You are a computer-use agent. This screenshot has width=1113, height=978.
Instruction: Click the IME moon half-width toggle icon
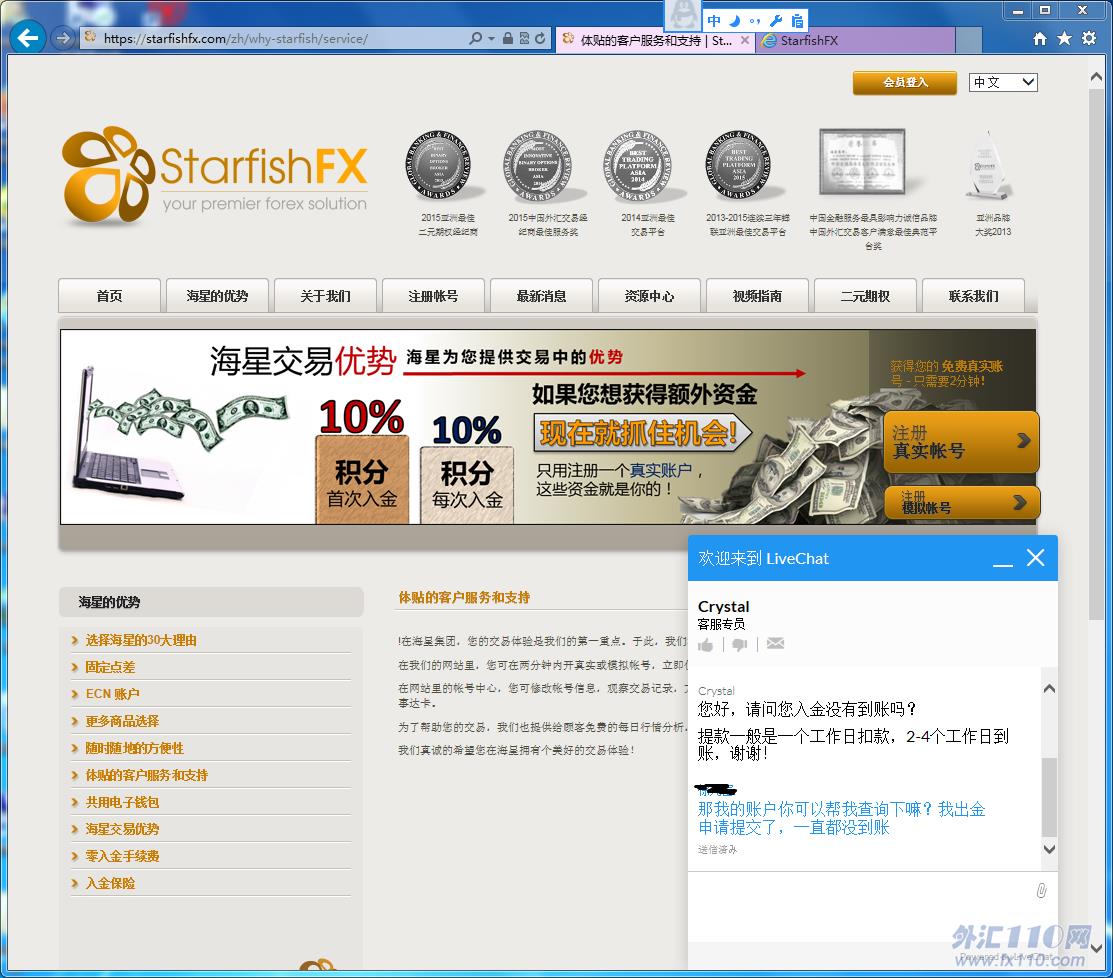(x=735, y=21)
